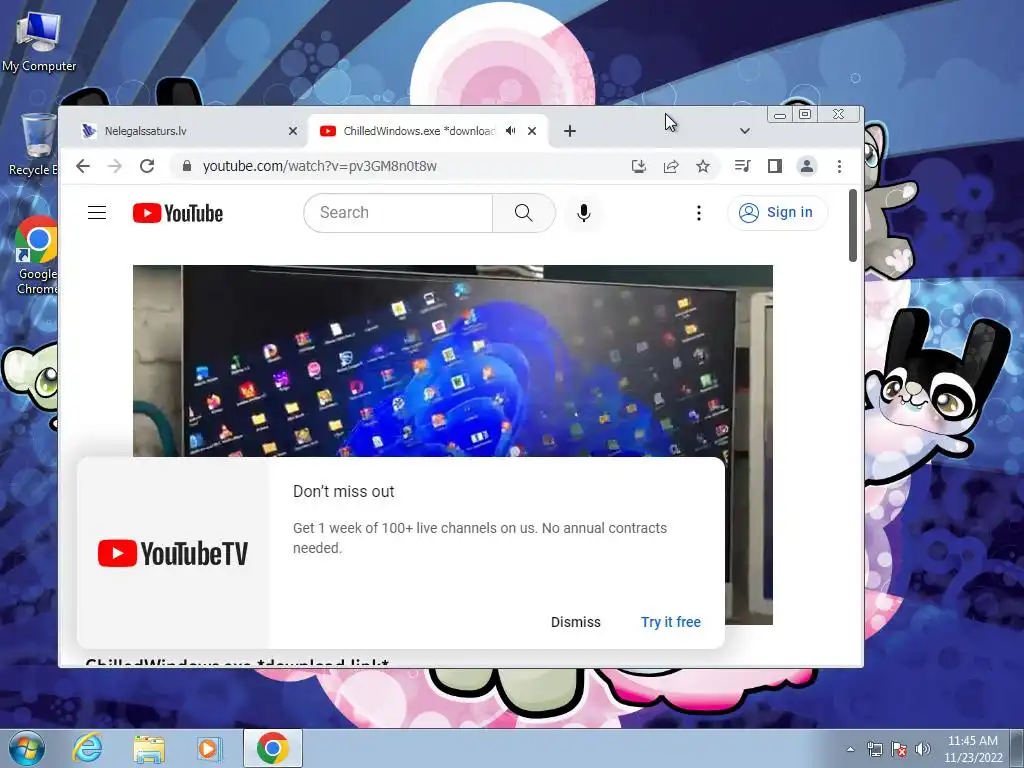Click Try it free
The height and width of the screenshot is (768, 1024).
(671, 622)
